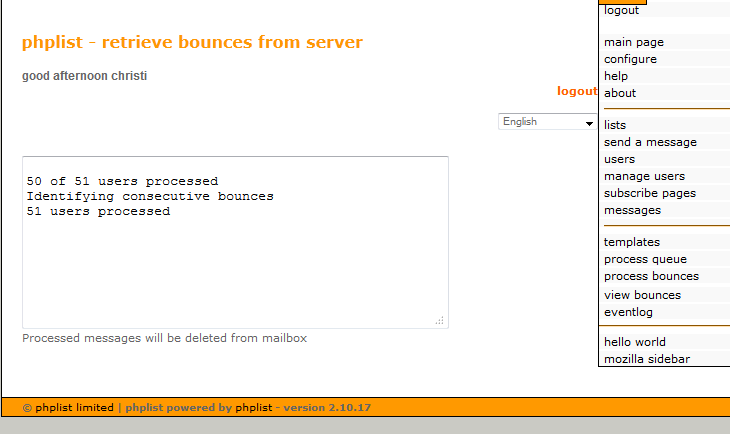
Task: Go to subscribe pages
Action: (x=649, y=193)
